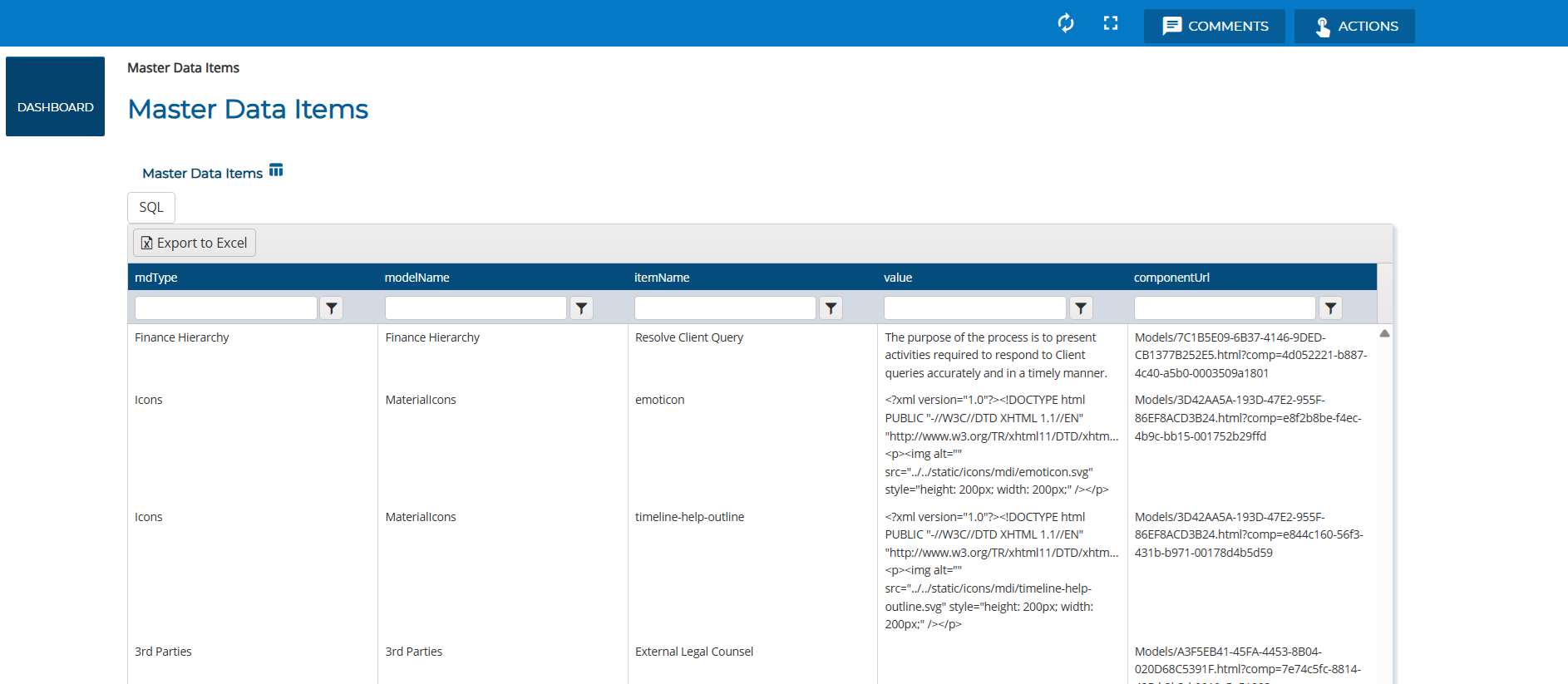Image resolution: width=1568 pixels, height=684 pixels.
Task: Open the value column filter funnel
Action: [x=1081, y=308]
